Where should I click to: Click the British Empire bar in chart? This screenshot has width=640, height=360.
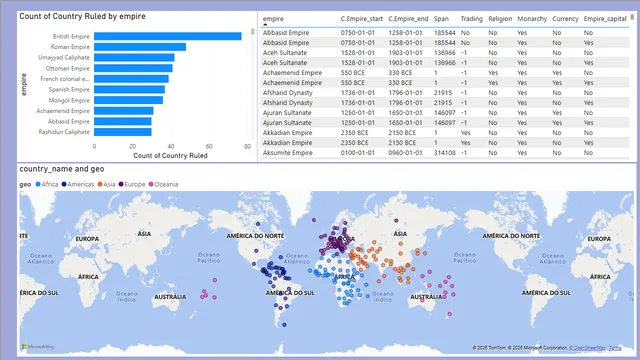pos(167,36)
